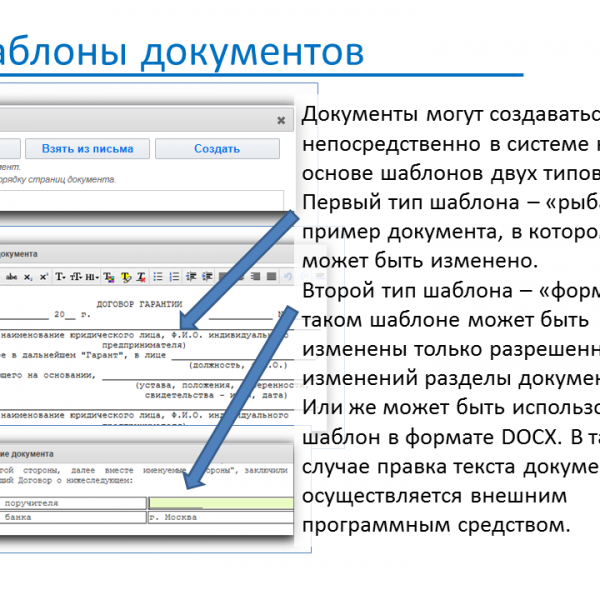Click the remove formatting icon
The width and height of the screenshot is (600, 600).
(x=141, y=277)
